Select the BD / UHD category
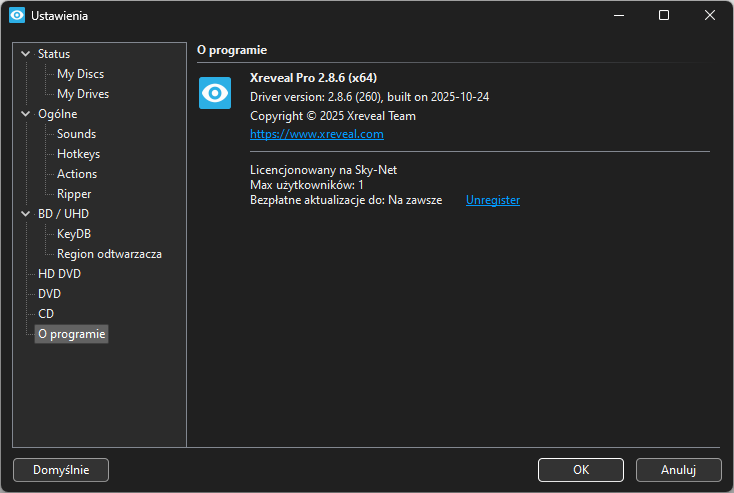The width and height of the screenshot is (734, 493). coord(63,214)
